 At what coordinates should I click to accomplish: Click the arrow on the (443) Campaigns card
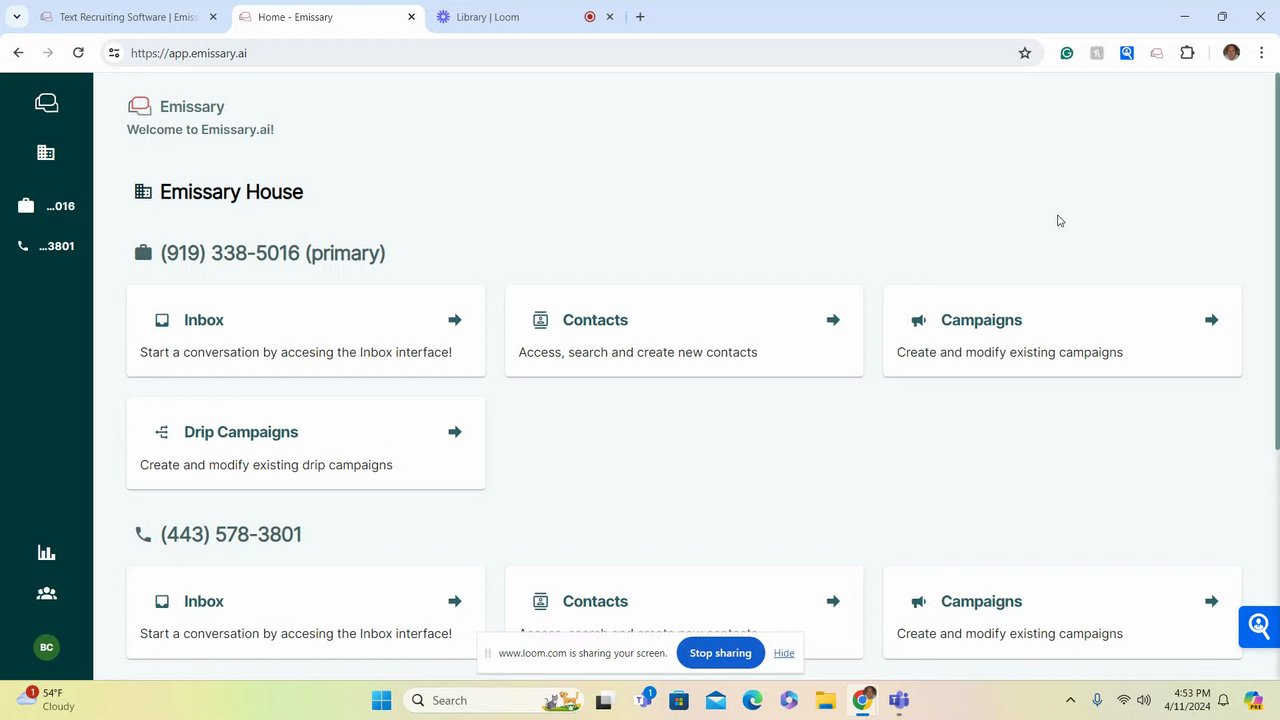click(x=1211, y=601)
